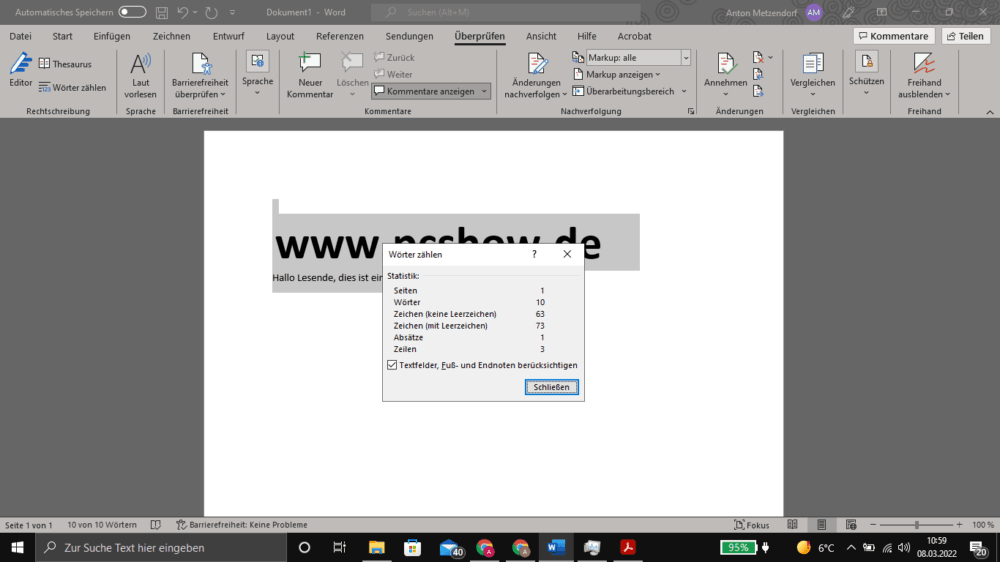Open Vergleichen compare documents
Image resolution: width=1000 pixels, height=562 pixels.
click(812, 74)
